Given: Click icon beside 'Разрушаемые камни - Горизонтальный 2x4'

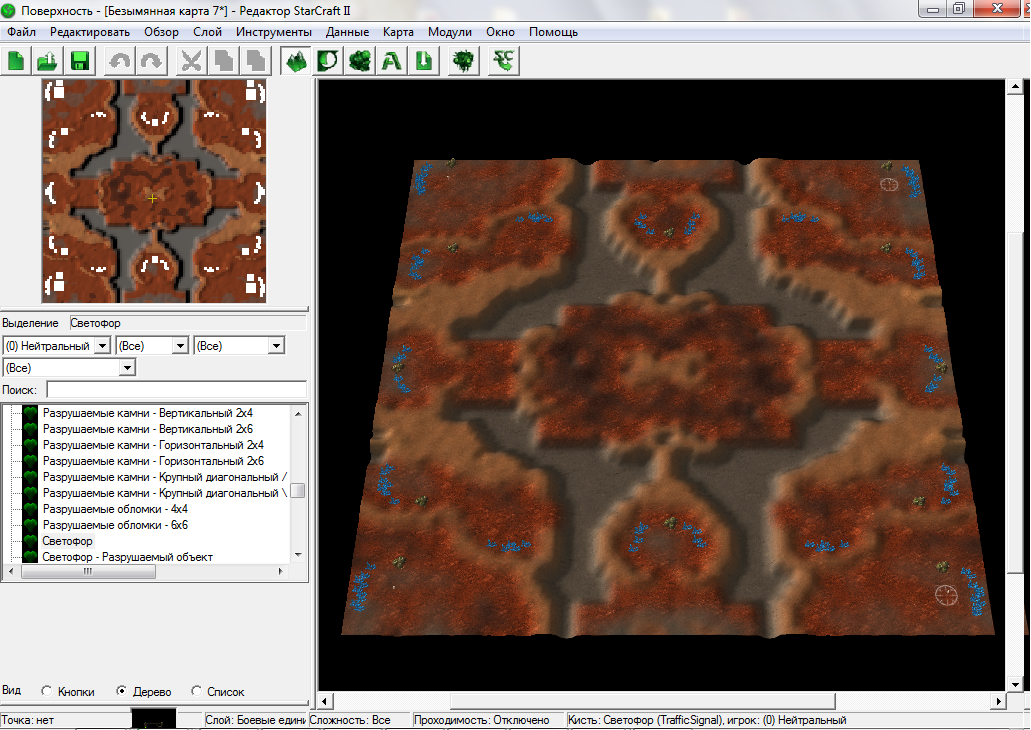Looking at the screenshot, I should pos(30,445).
